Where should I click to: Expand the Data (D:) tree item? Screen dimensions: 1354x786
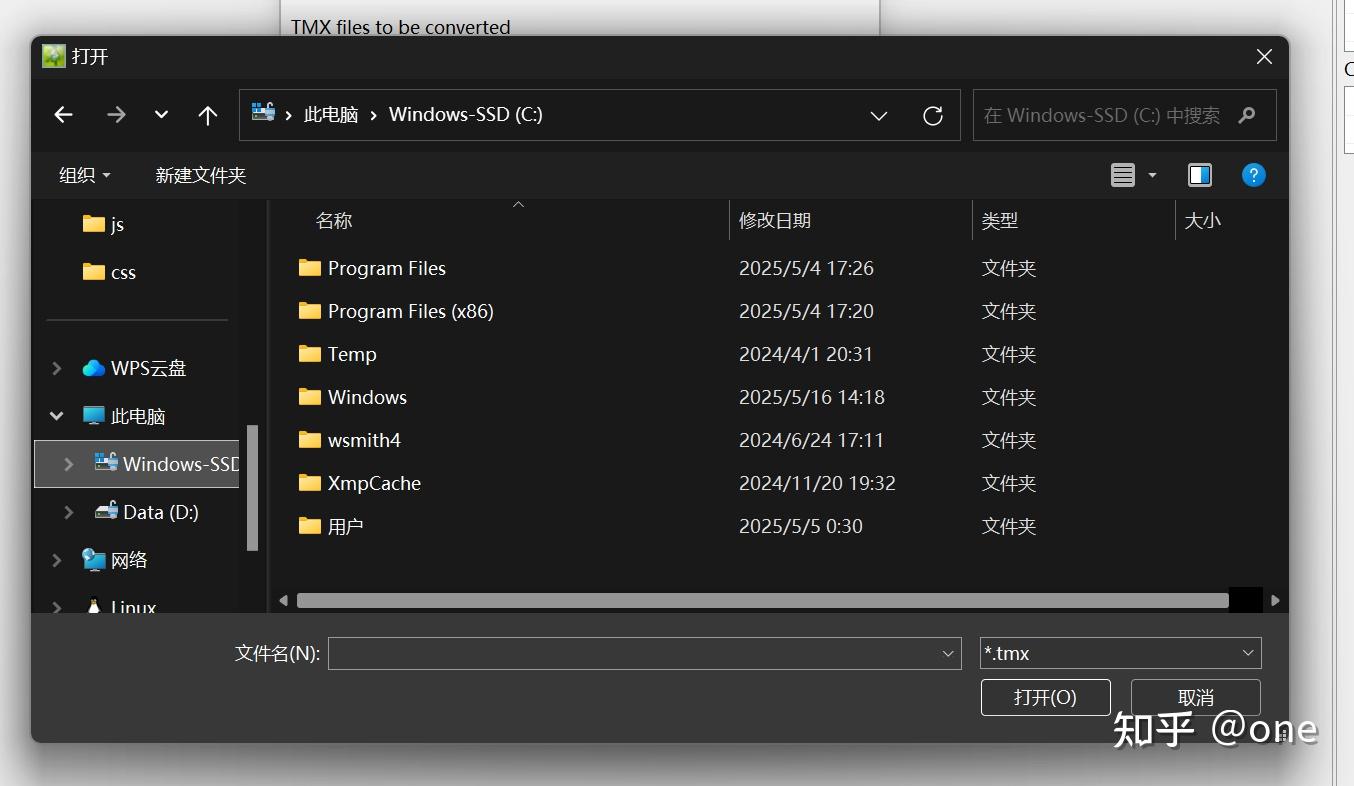[x=68, y=512]
